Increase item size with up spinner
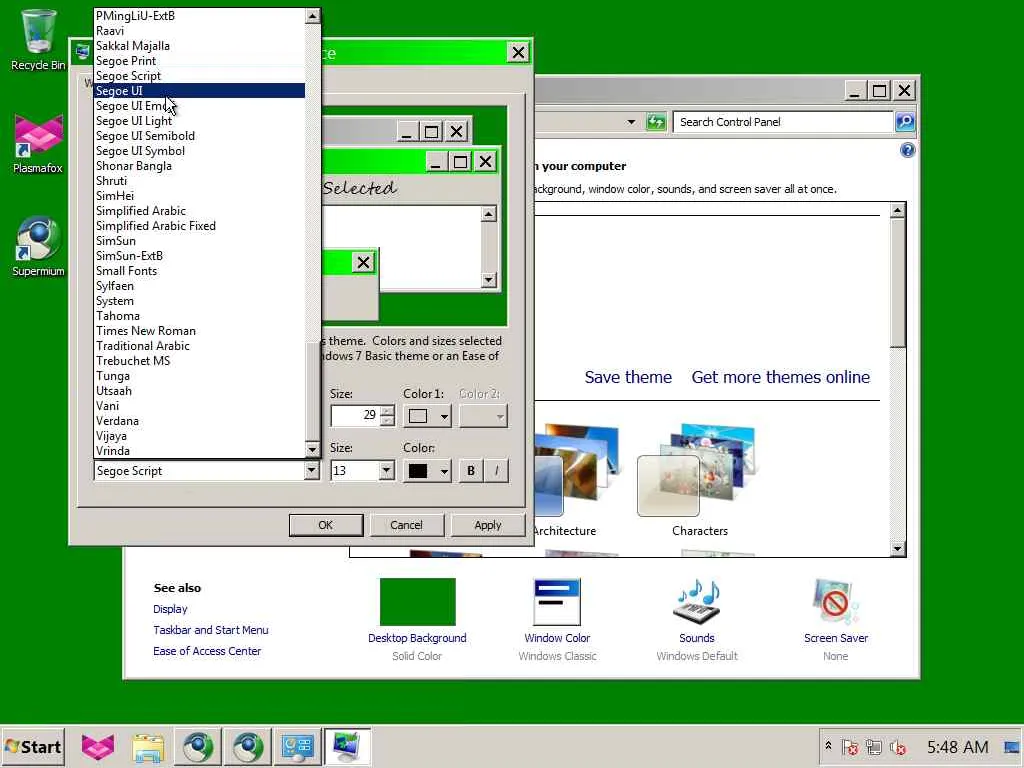Screen dimensions: 1024x768 [x=387, y=411]
